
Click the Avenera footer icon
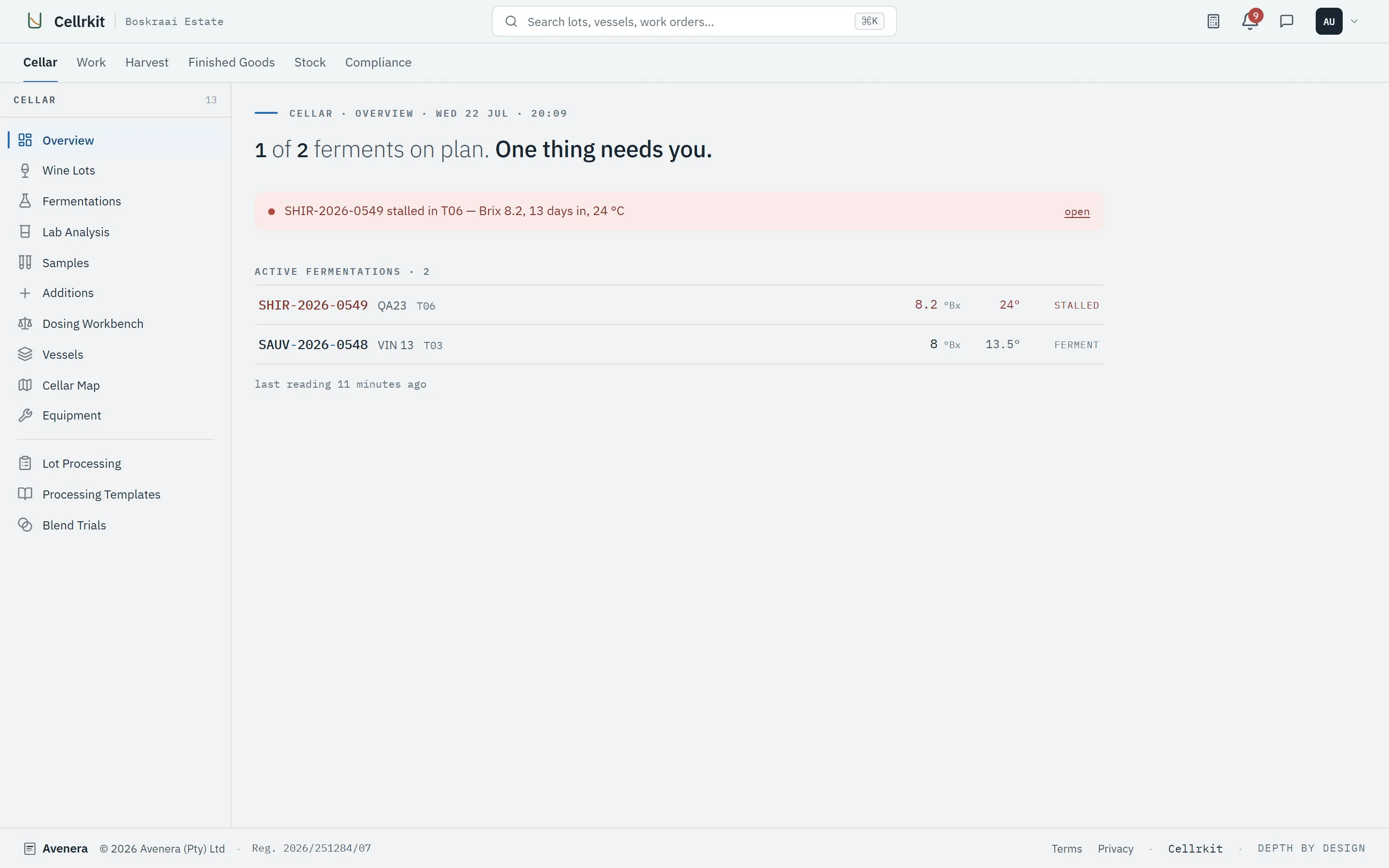[x=30, y=849]
